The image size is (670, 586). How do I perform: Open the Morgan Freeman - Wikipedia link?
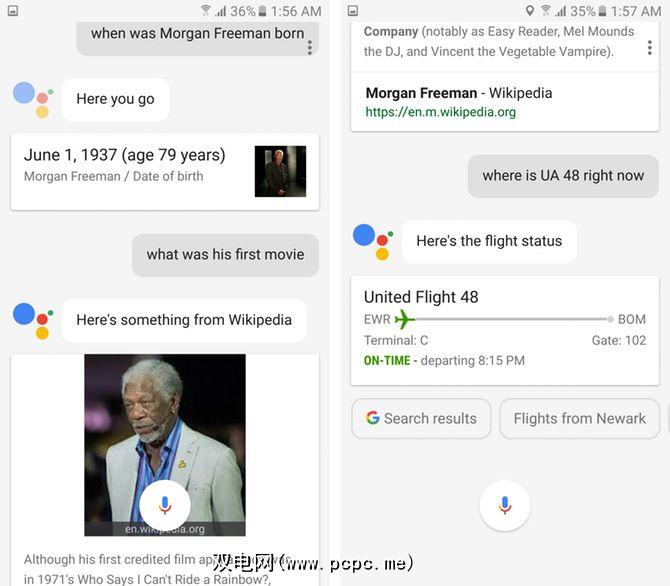click(459, 93)
